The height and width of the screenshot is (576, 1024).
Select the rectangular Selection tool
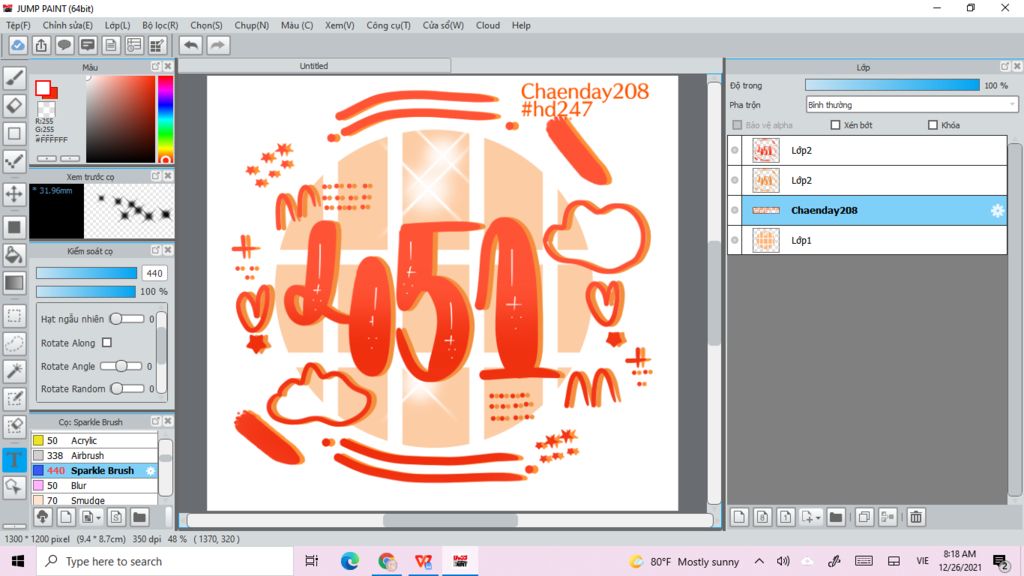[x=14, y=316]
